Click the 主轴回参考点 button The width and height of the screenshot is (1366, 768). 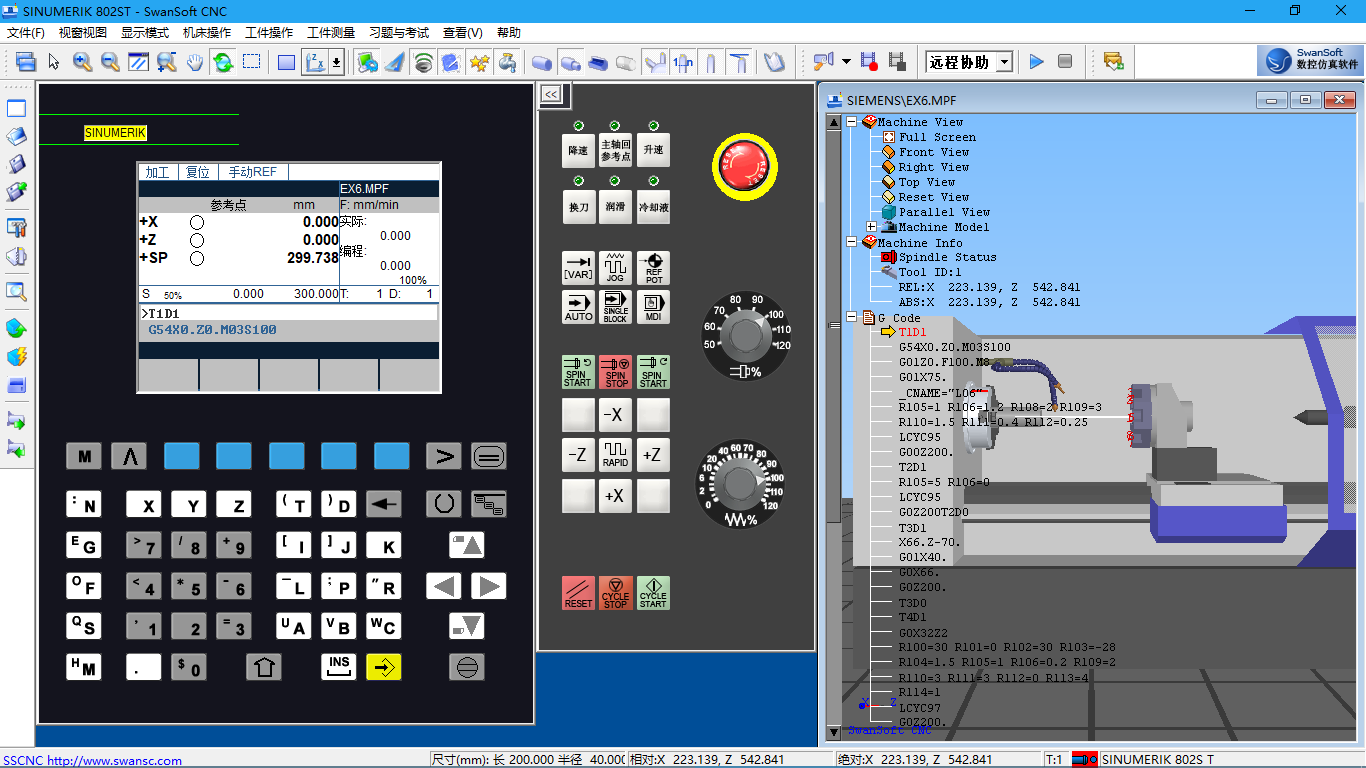(x=615, y=150)
